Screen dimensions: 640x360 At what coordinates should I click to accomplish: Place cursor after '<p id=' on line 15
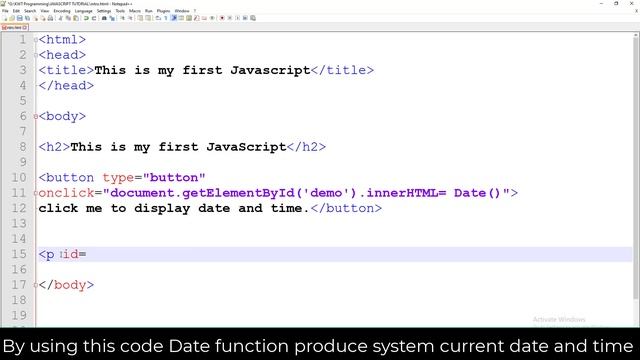coord(87,254)
